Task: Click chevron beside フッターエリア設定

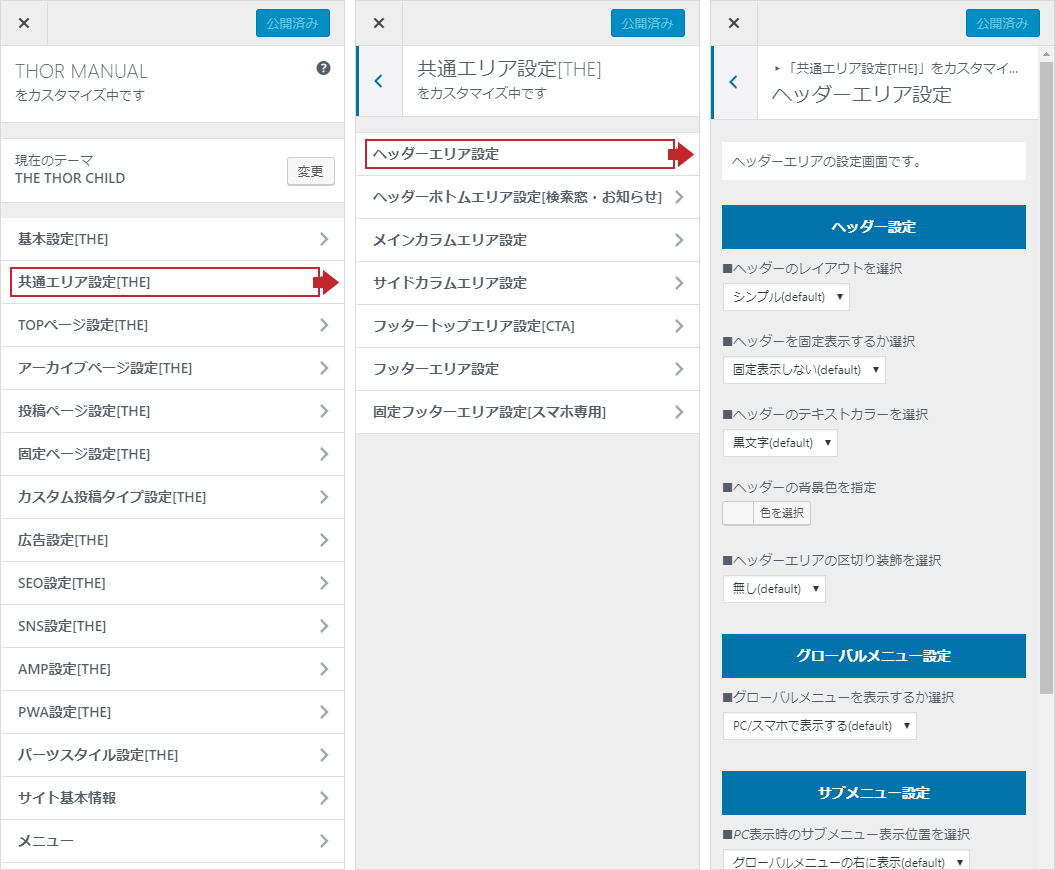Action: [x=678, y=369]
